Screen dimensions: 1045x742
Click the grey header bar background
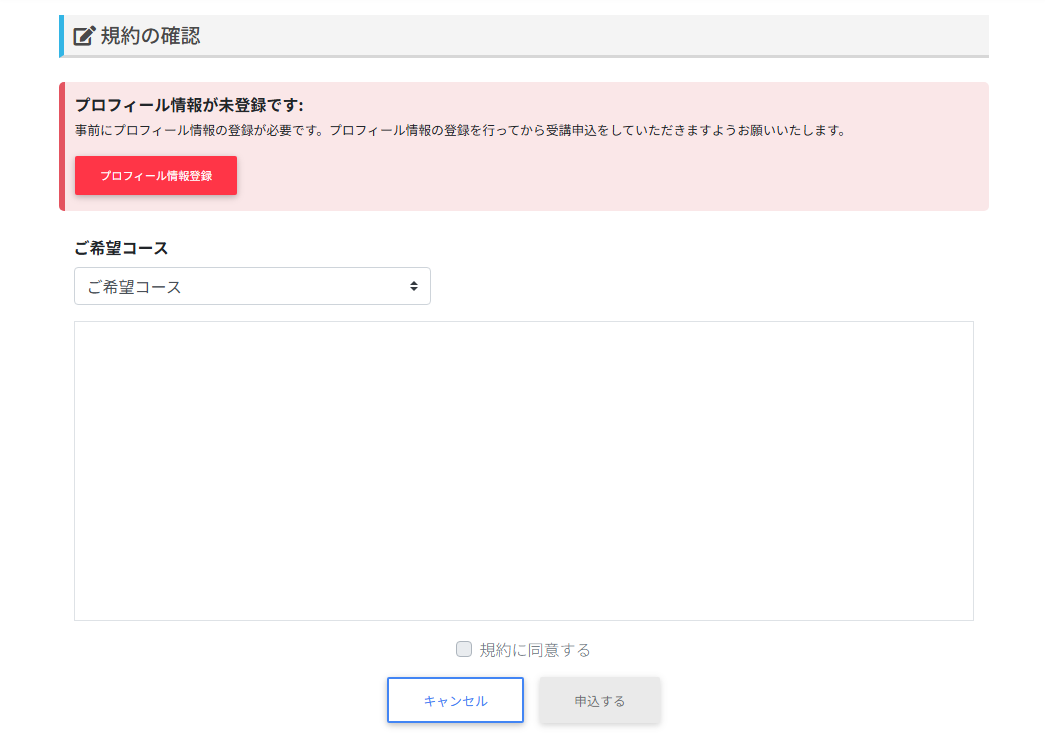pos(600,36)
